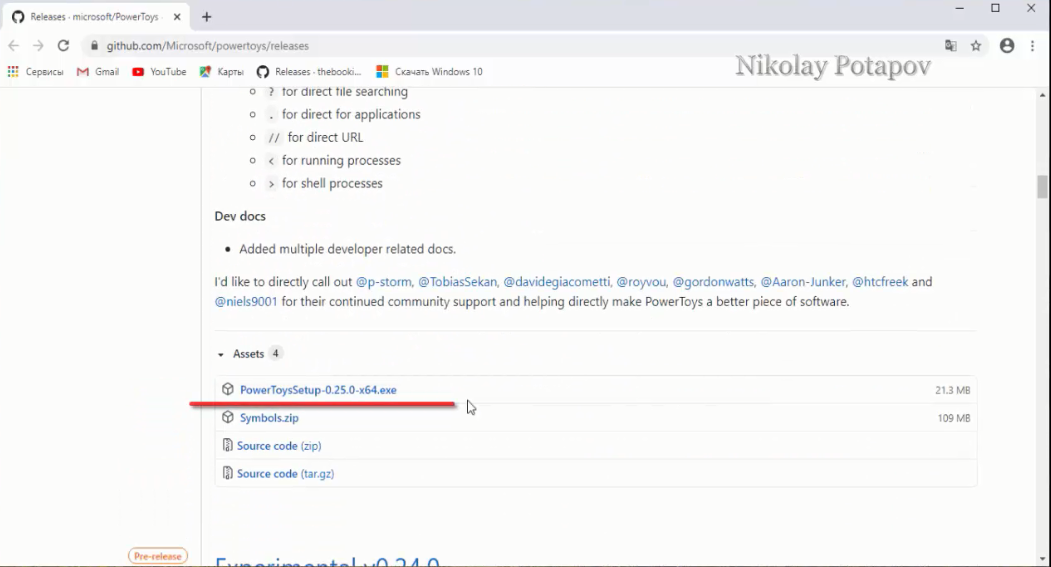Viewport: 1051px width, 567px height.
Task: Close the Releases PowerToys tab
Action: tap(177, 17)
